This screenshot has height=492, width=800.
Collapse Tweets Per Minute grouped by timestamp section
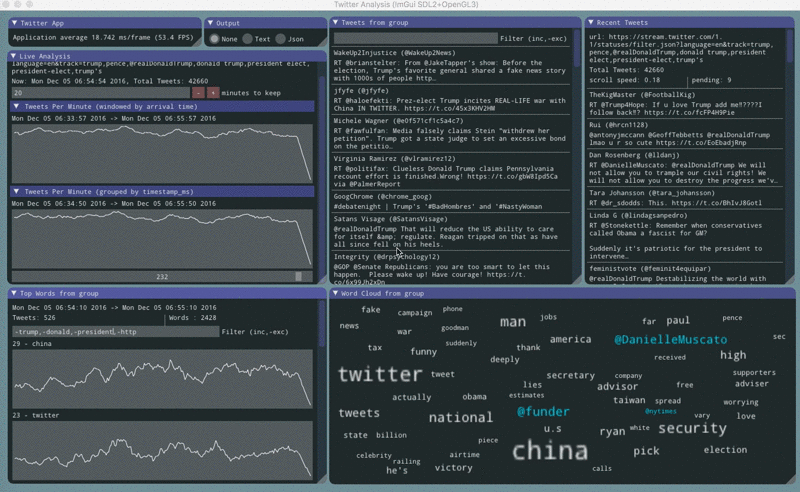pyautogui.click(x=16, y=192)
